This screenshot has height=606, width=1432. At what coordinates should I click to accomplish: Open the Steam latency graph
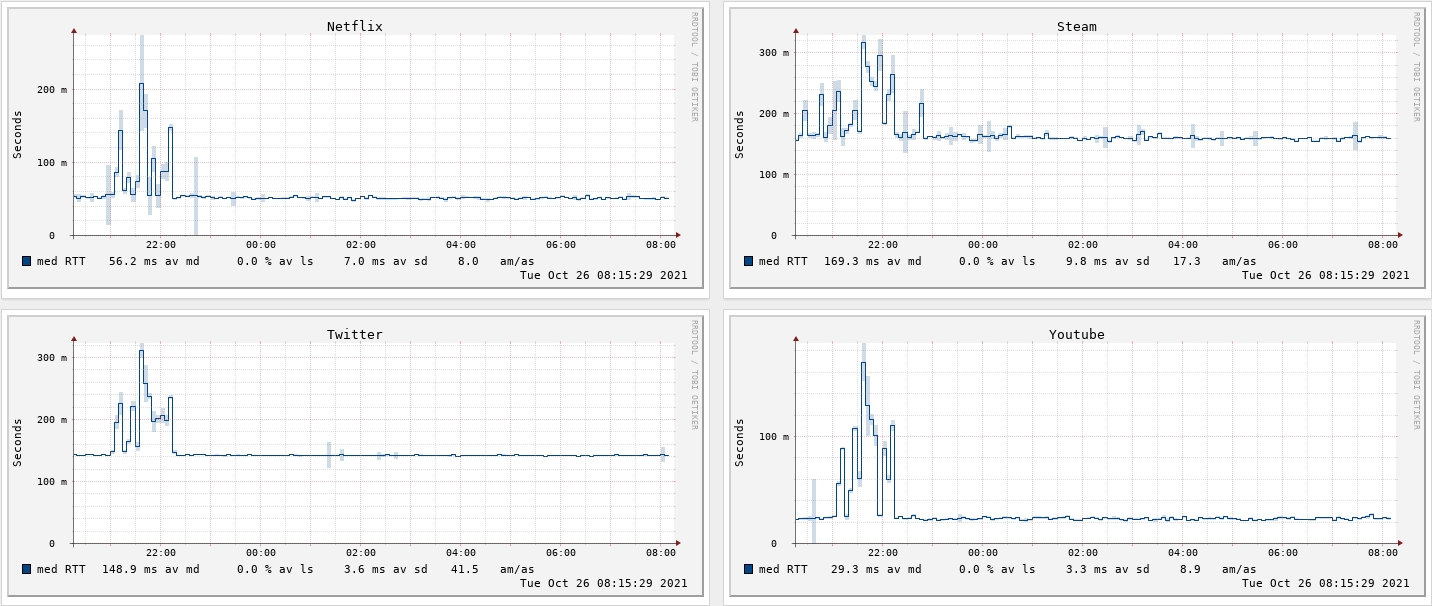[x=1076, y=150]
